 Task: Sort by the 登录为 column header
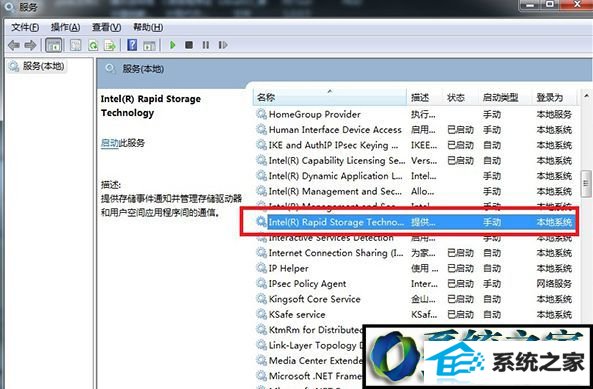click(554, 98)
